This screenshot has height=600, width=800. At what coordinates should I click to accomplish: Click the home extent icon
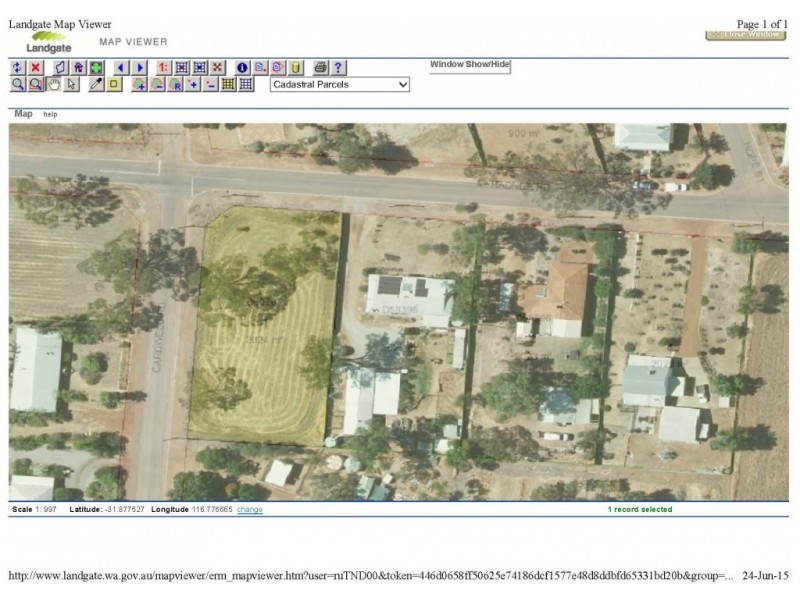(79, 68)
